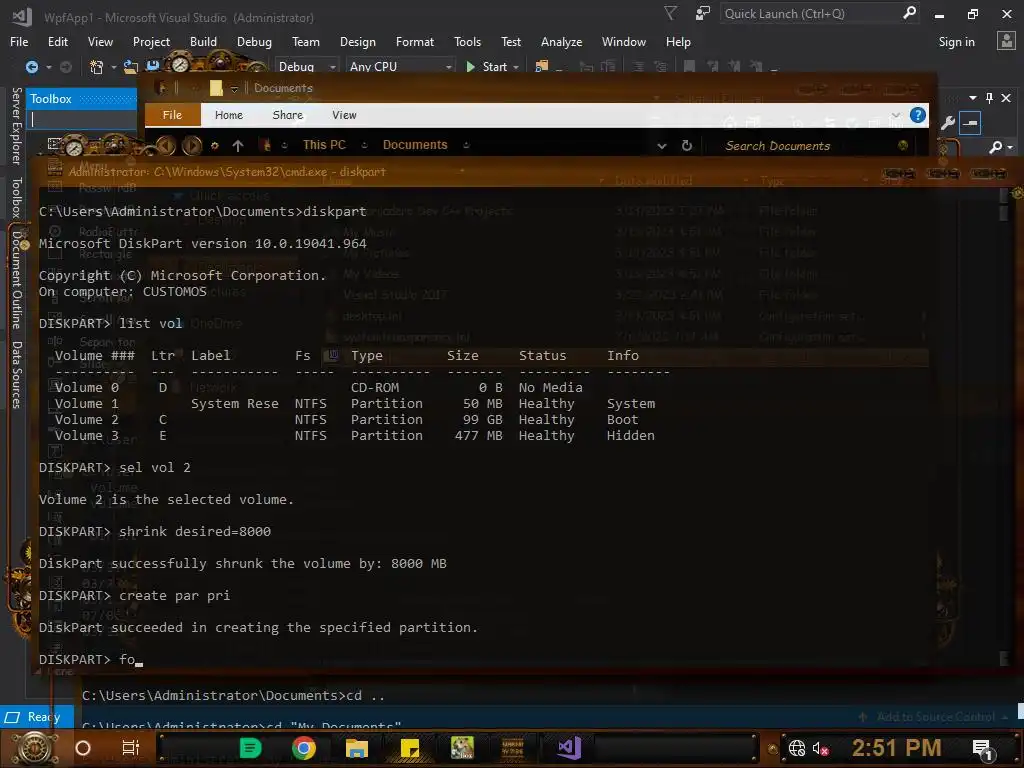
Task: Click the Open File icon in Visual Studio toolbar
Action: pos(131,67)
